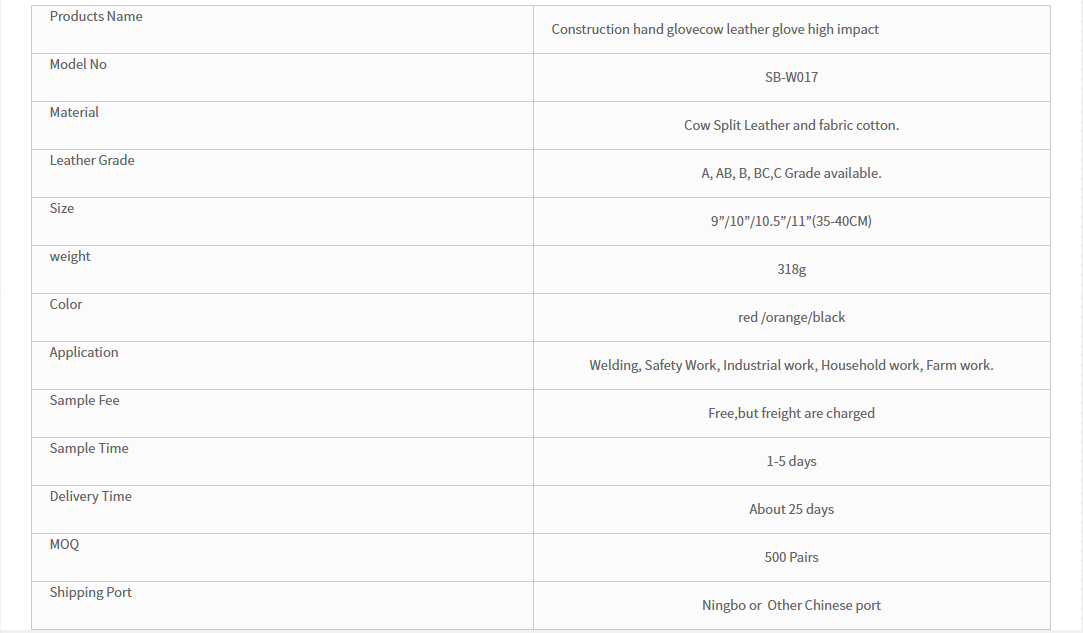Click the 'Model No' row label
This screenshot has width=1083, height=633.
[78, 65]
